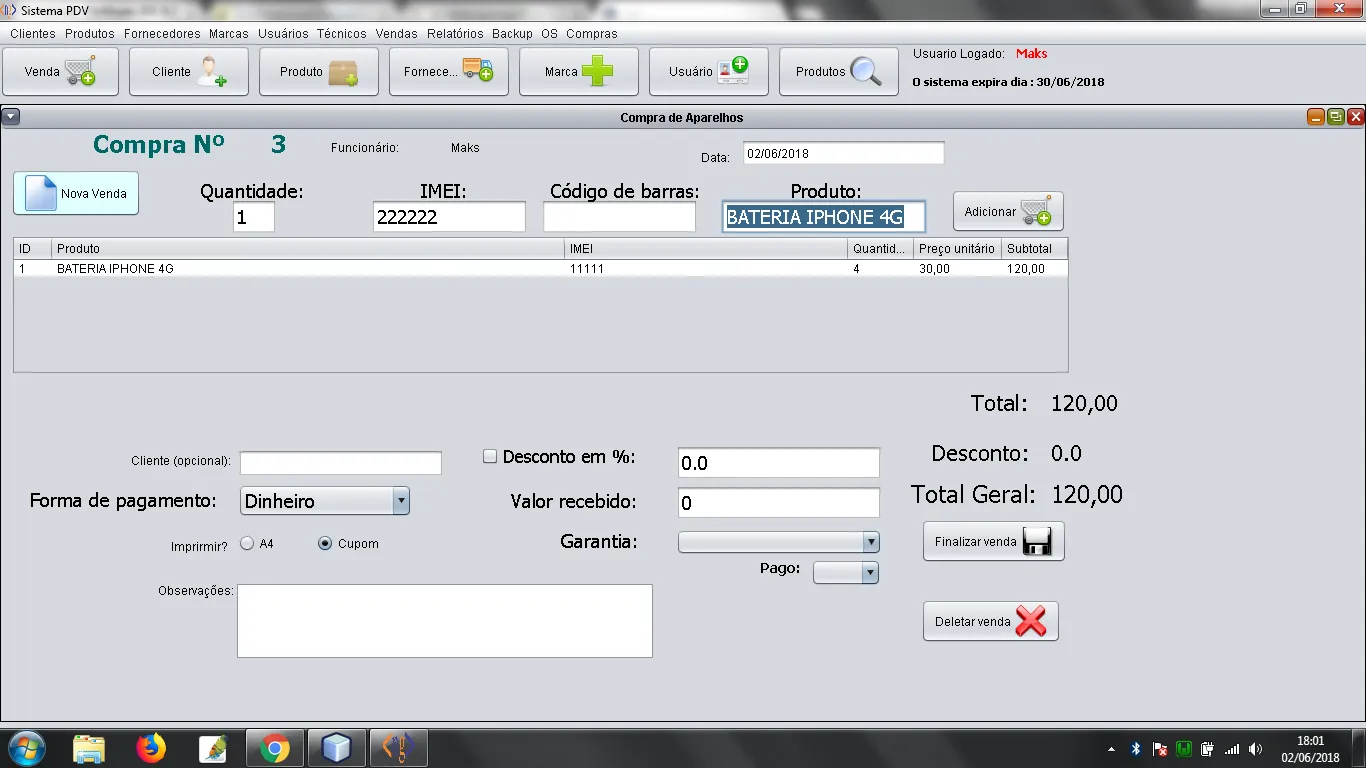Open the Windows Start menu
1366x768 pixels.
pos(26,748)
